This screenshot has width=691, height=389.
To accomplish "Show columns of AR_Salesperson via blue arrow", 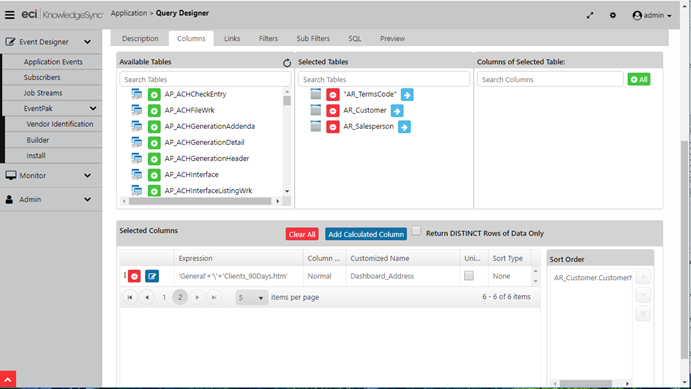I will tap(404, 127).
